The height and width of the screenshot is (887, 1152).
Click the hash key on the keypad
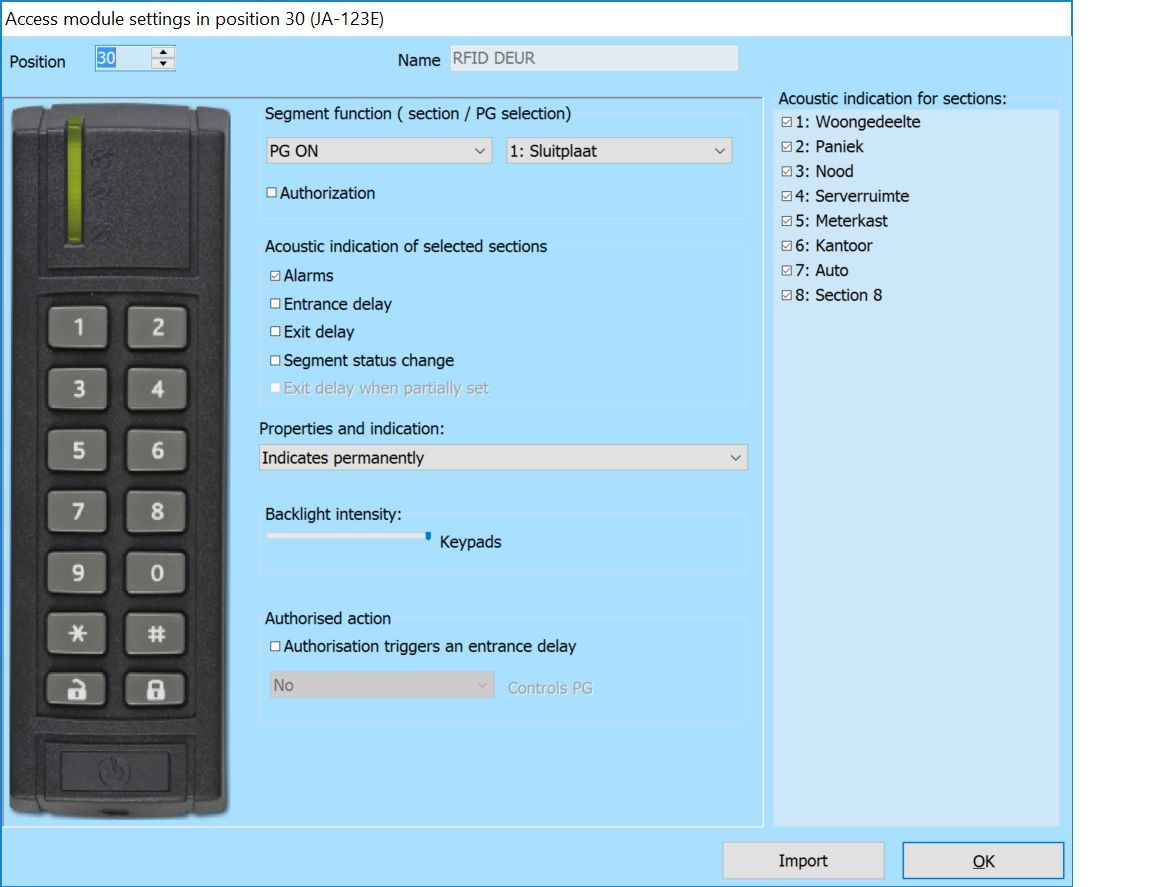coord(157,633)
